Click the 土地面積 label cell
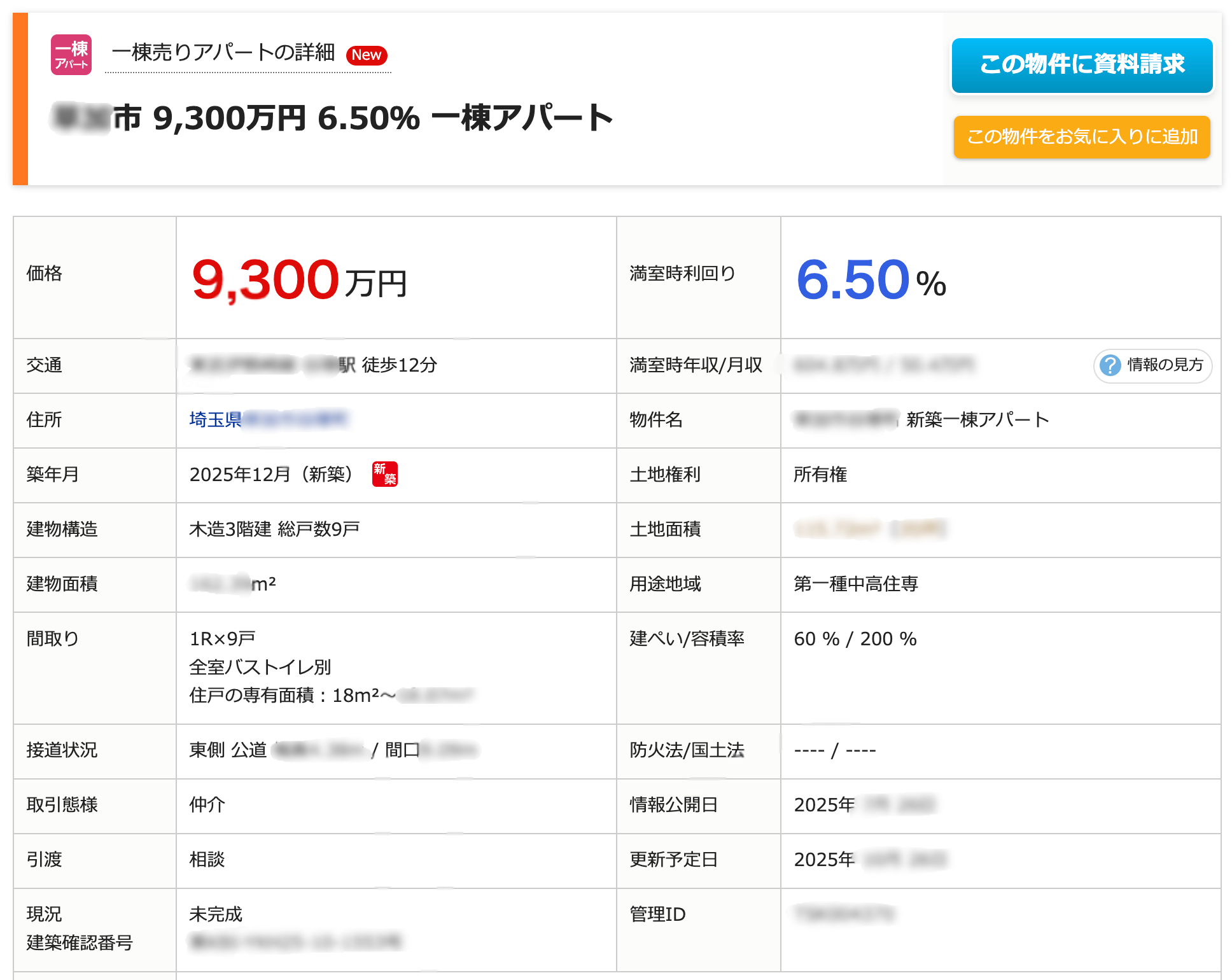 click(699, 530)
